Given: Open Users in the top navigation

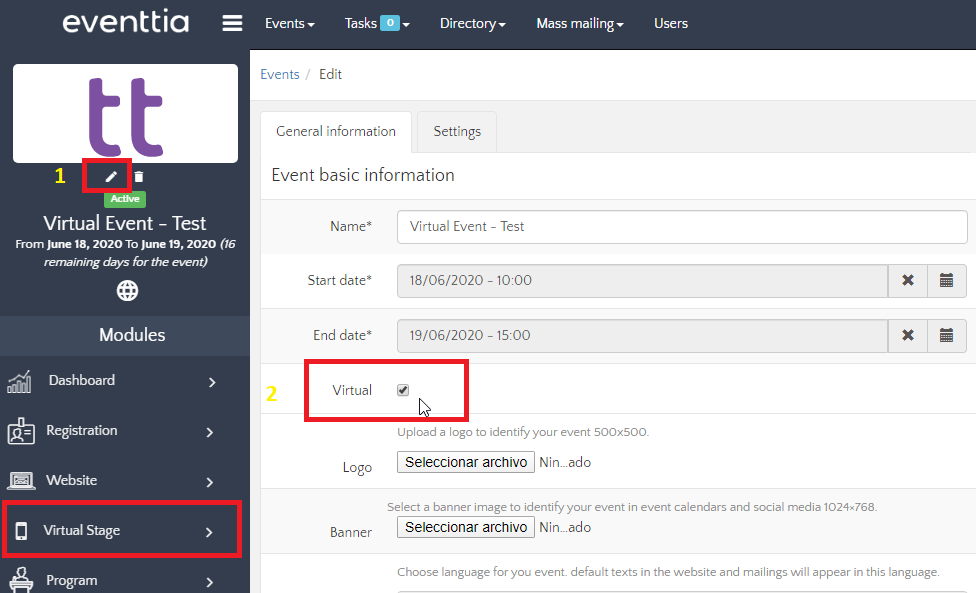Looking at the screenshot, I should click(x=671, y=23).
